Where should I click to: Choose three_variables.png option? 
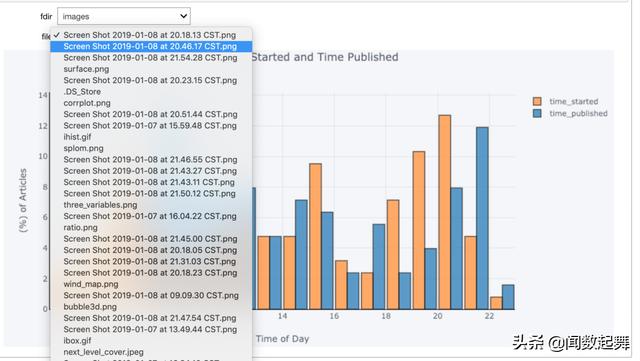[x=151, y=205]
